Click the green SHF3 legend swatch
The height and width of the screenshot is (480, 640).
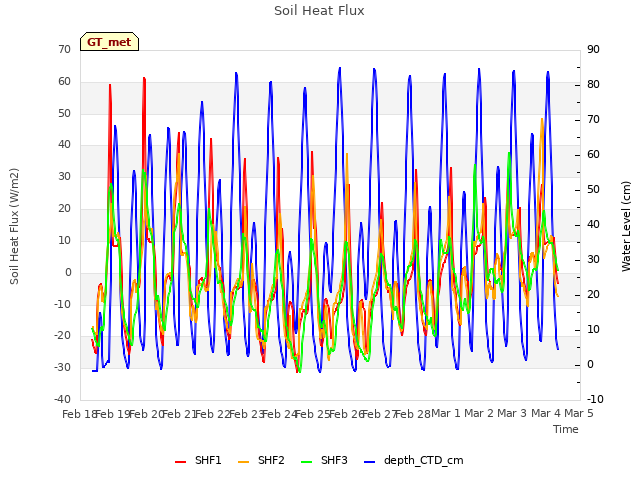[307, 462]
